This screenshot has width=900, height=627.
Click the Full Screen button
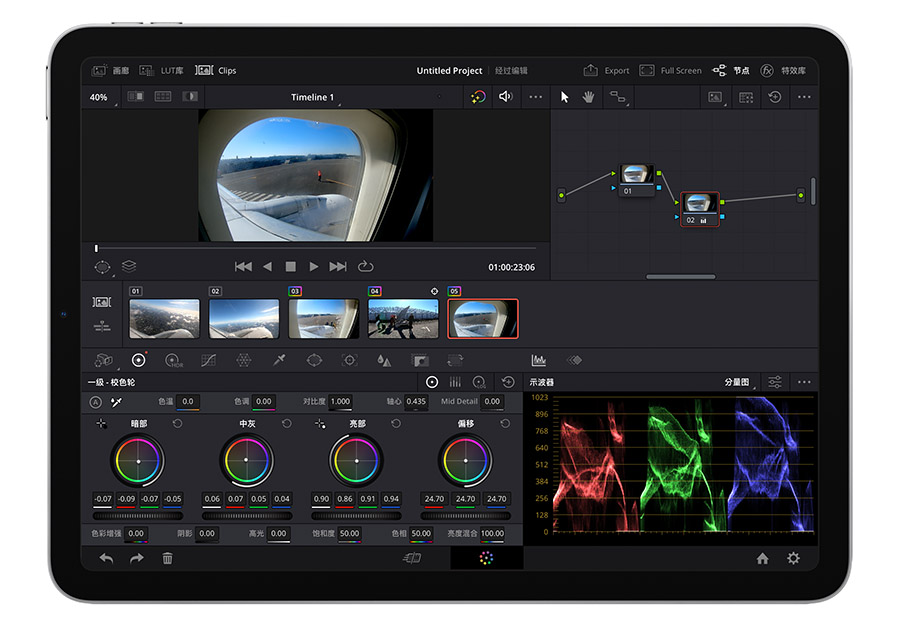point(670,71)
